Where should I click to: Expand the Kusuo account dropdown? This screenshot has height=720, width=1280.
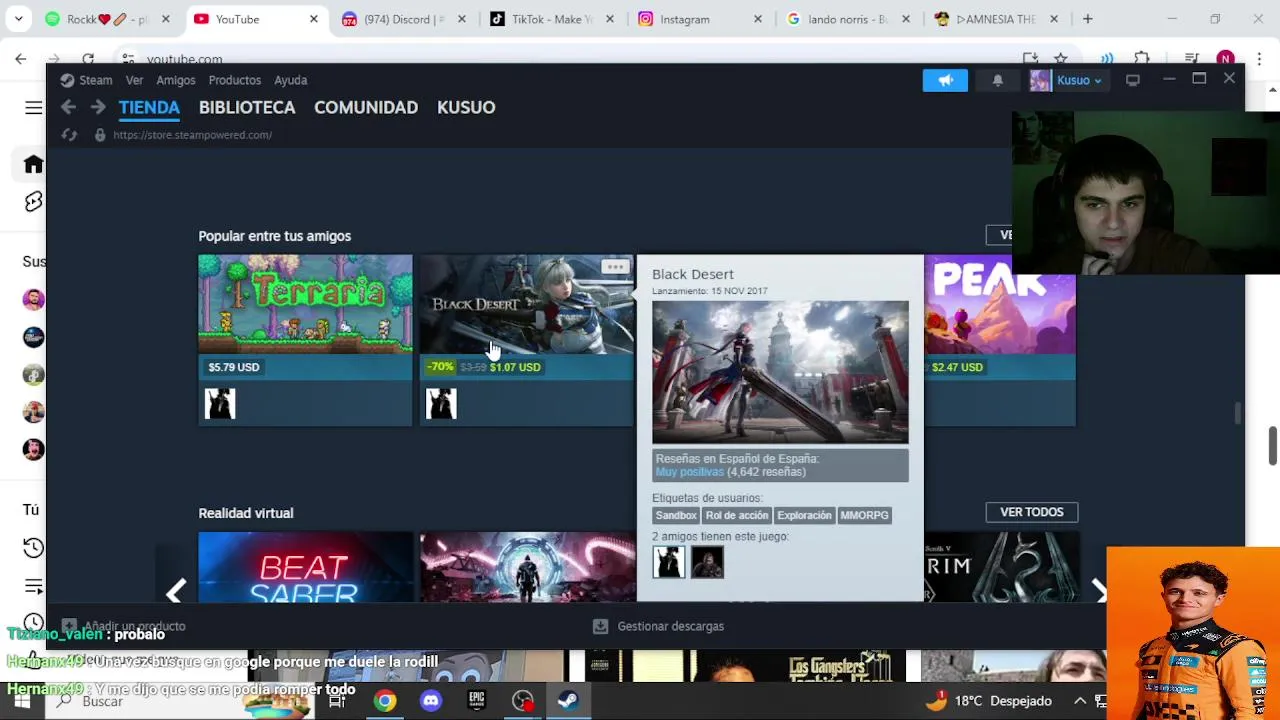1079,80
